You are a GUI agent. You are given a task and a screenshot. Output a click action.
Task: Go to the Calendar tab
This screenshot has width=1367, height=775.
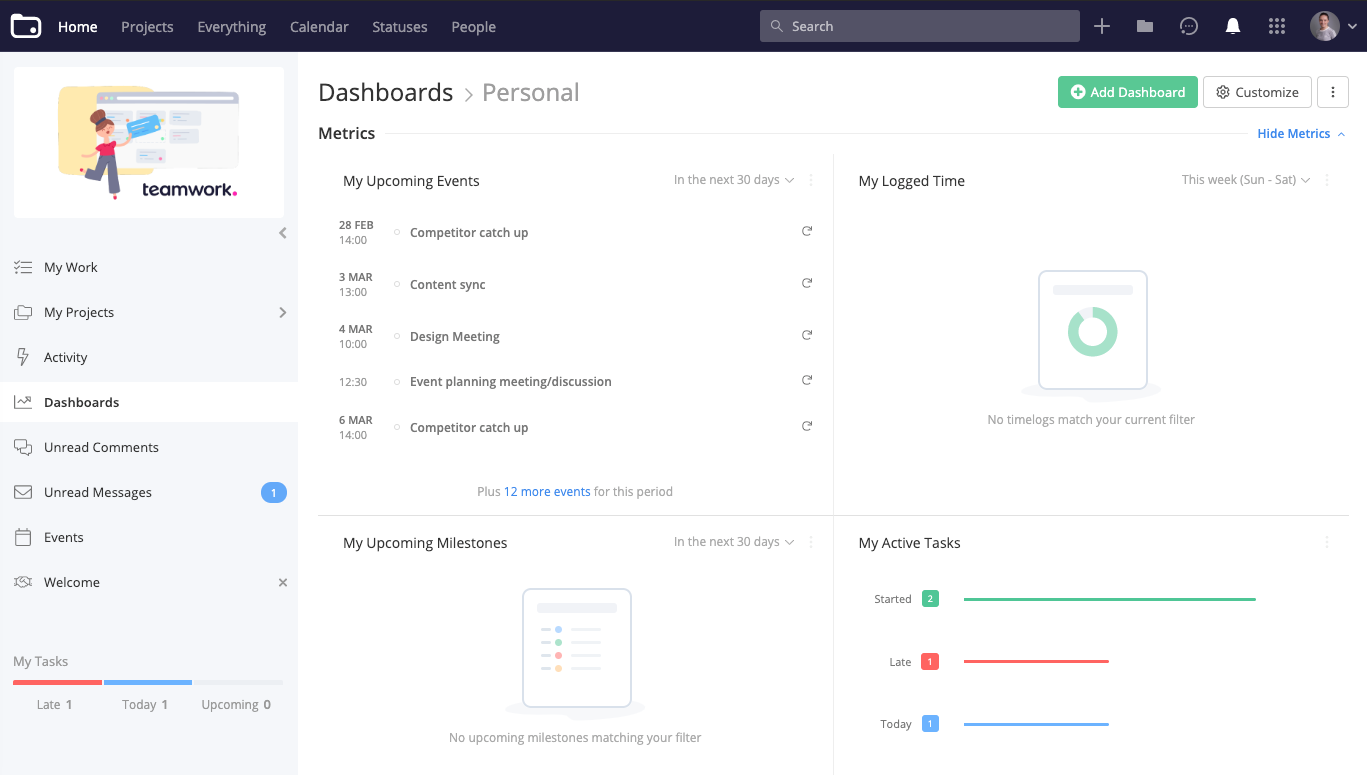(x=319, y=27)
